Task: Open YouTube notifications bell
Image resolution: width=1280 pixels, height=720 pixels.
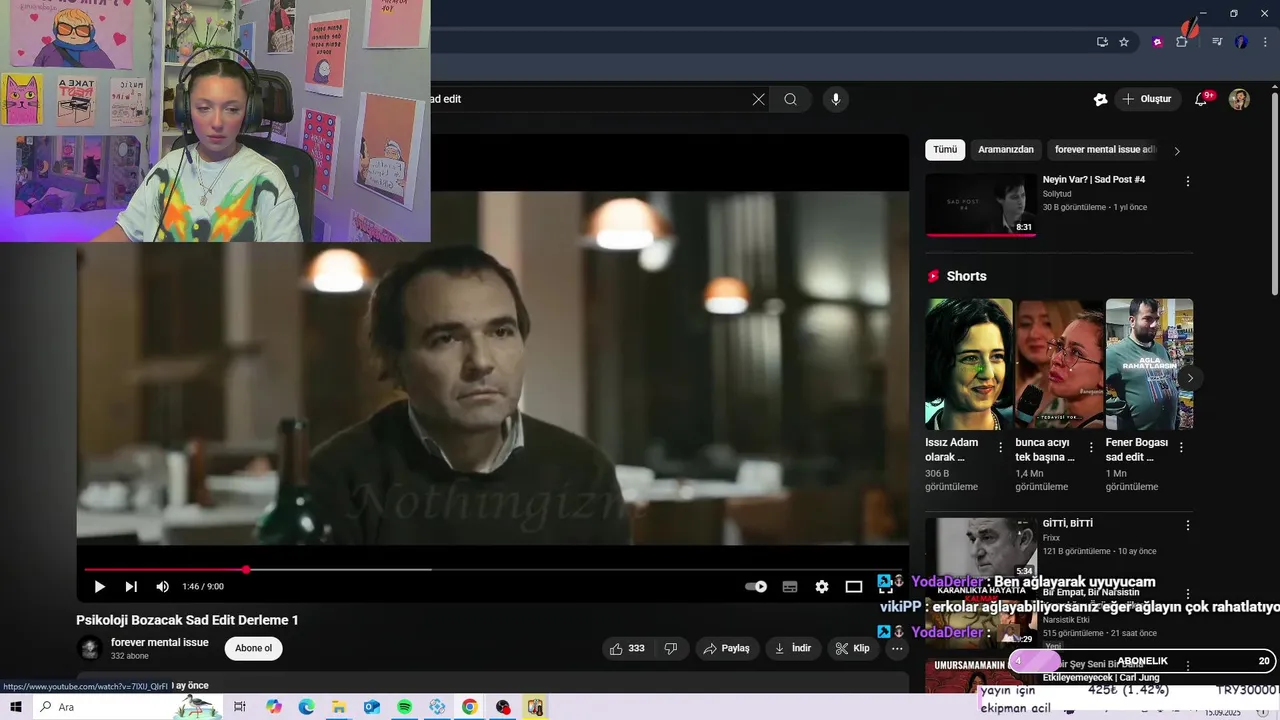Action: pos(1202,99)
